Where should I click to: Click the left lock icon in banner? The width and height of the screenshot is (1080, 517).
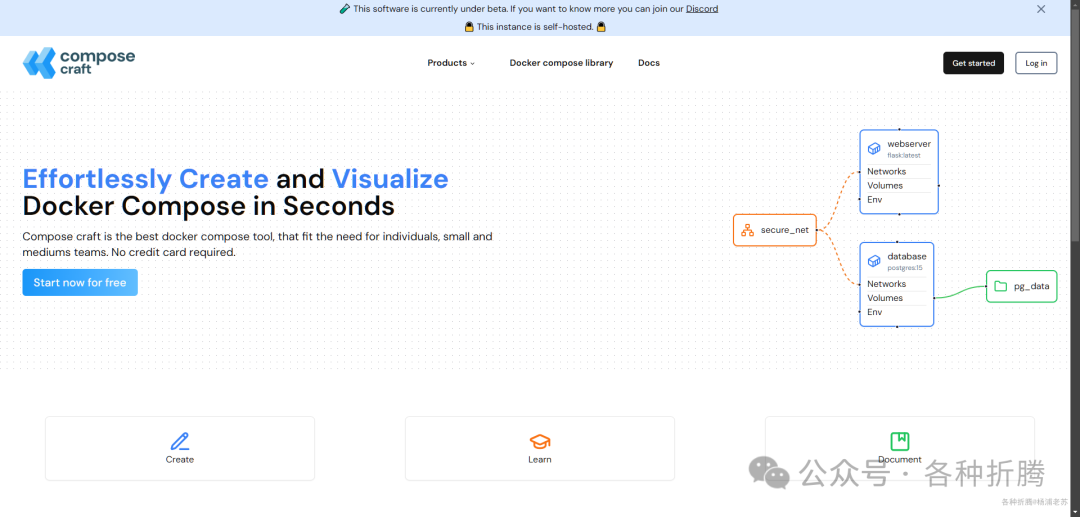tap(469, 27)
